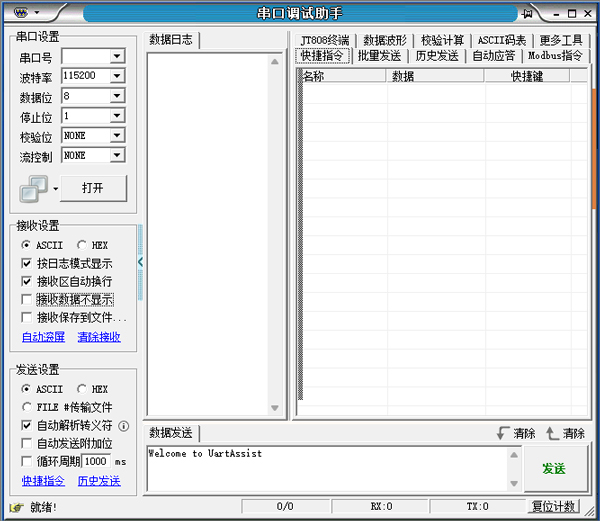600x521 pixels.
Task: Select HEX radio button in 接收设置
Action: click(82, 245)
